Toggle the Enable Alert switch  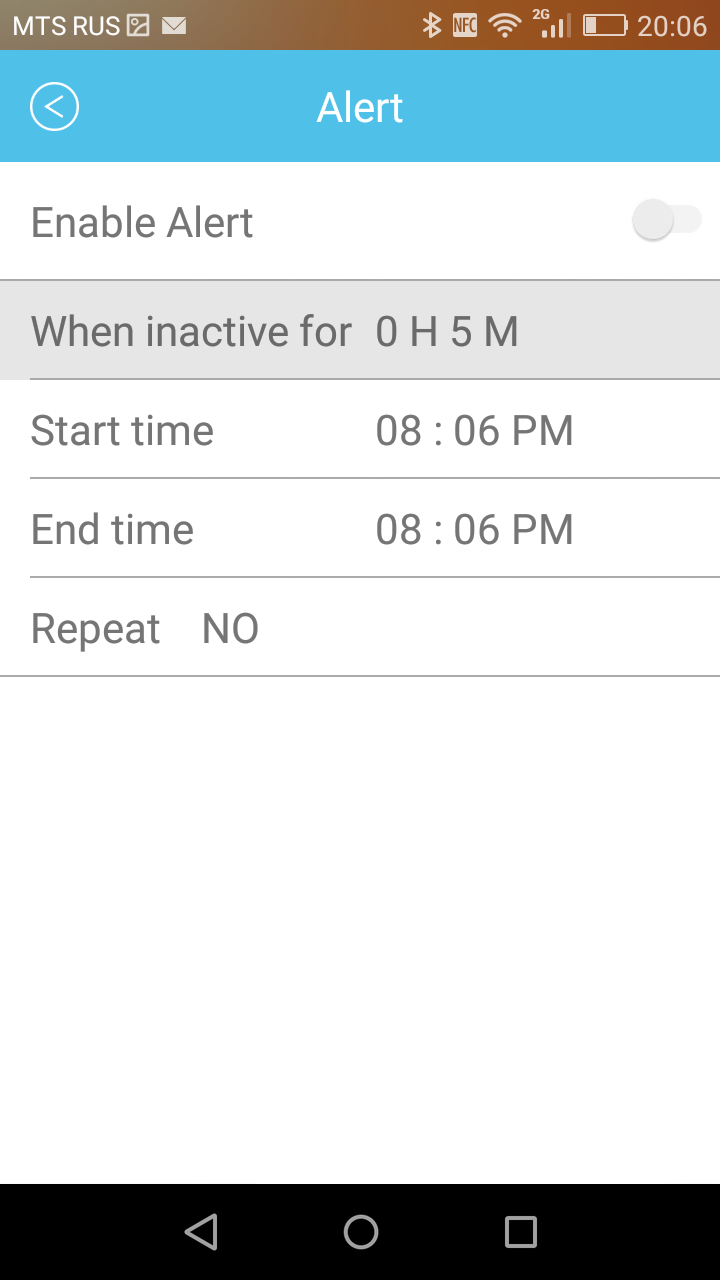click(667, 220)
